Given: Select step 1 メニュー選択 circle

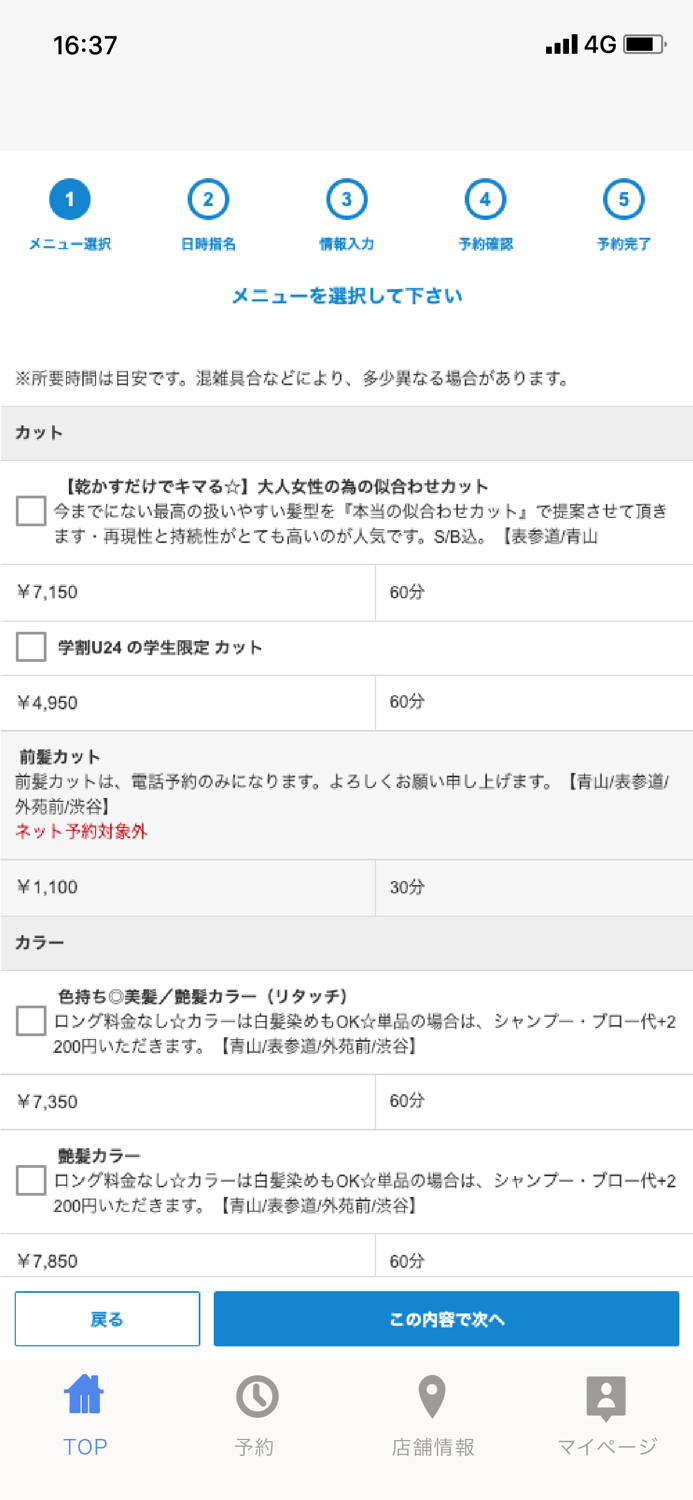Looking at the screenshot, I should 68,199.
